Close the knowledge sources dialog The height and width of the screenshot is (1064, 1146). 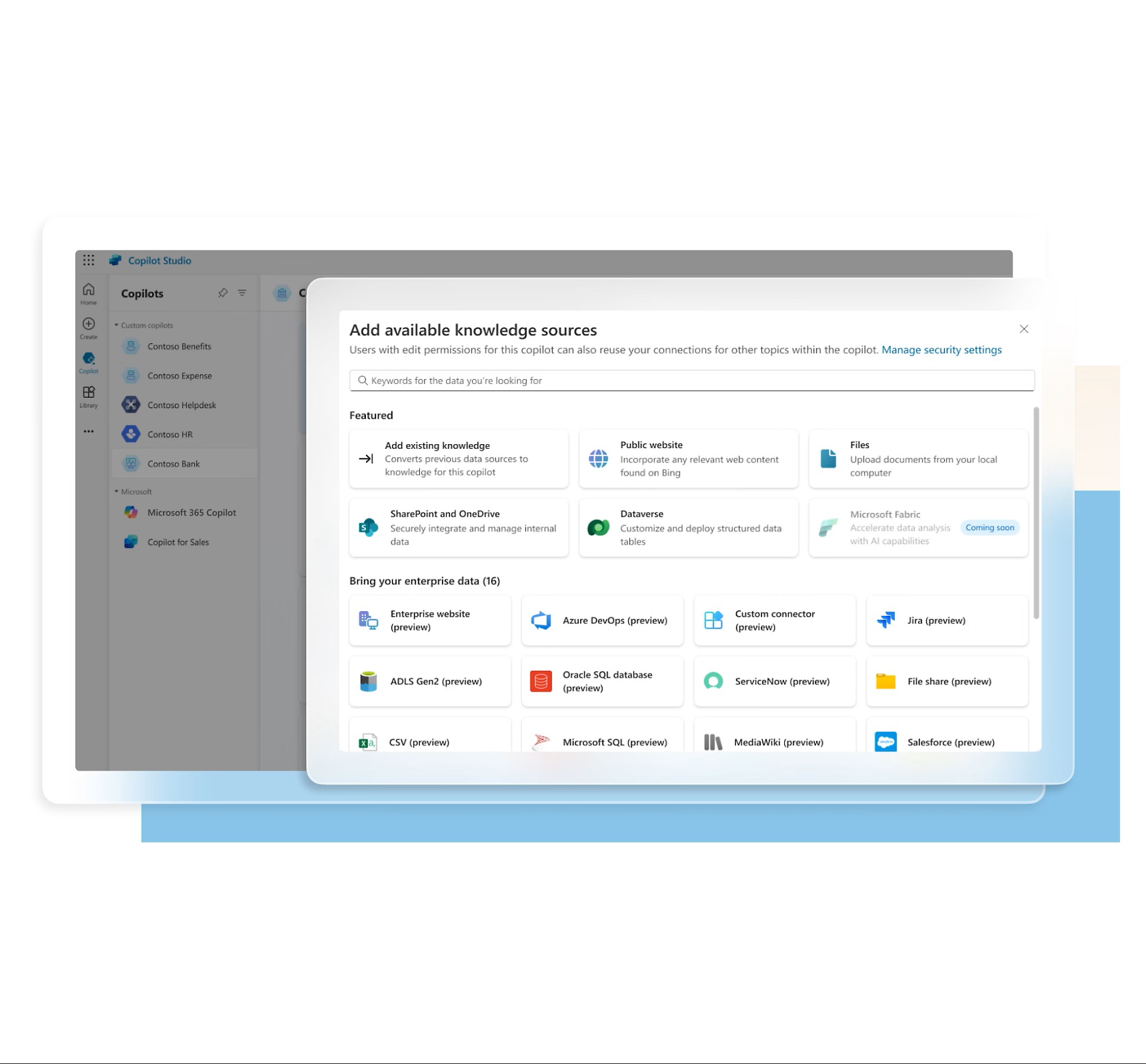tap(1024, 329)
